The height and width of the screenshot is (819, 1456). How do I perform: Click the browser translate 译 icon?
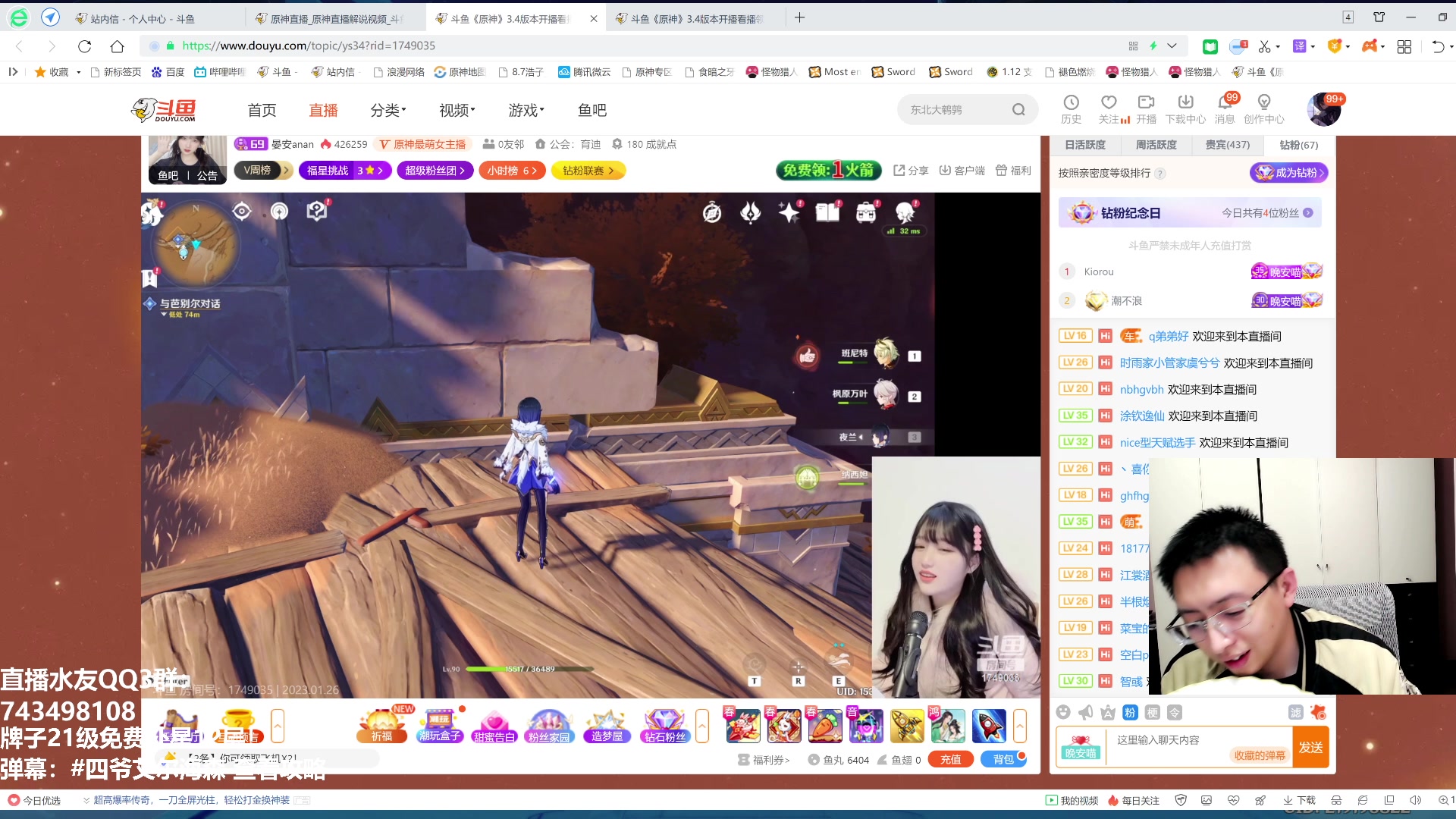point(1300,46)
